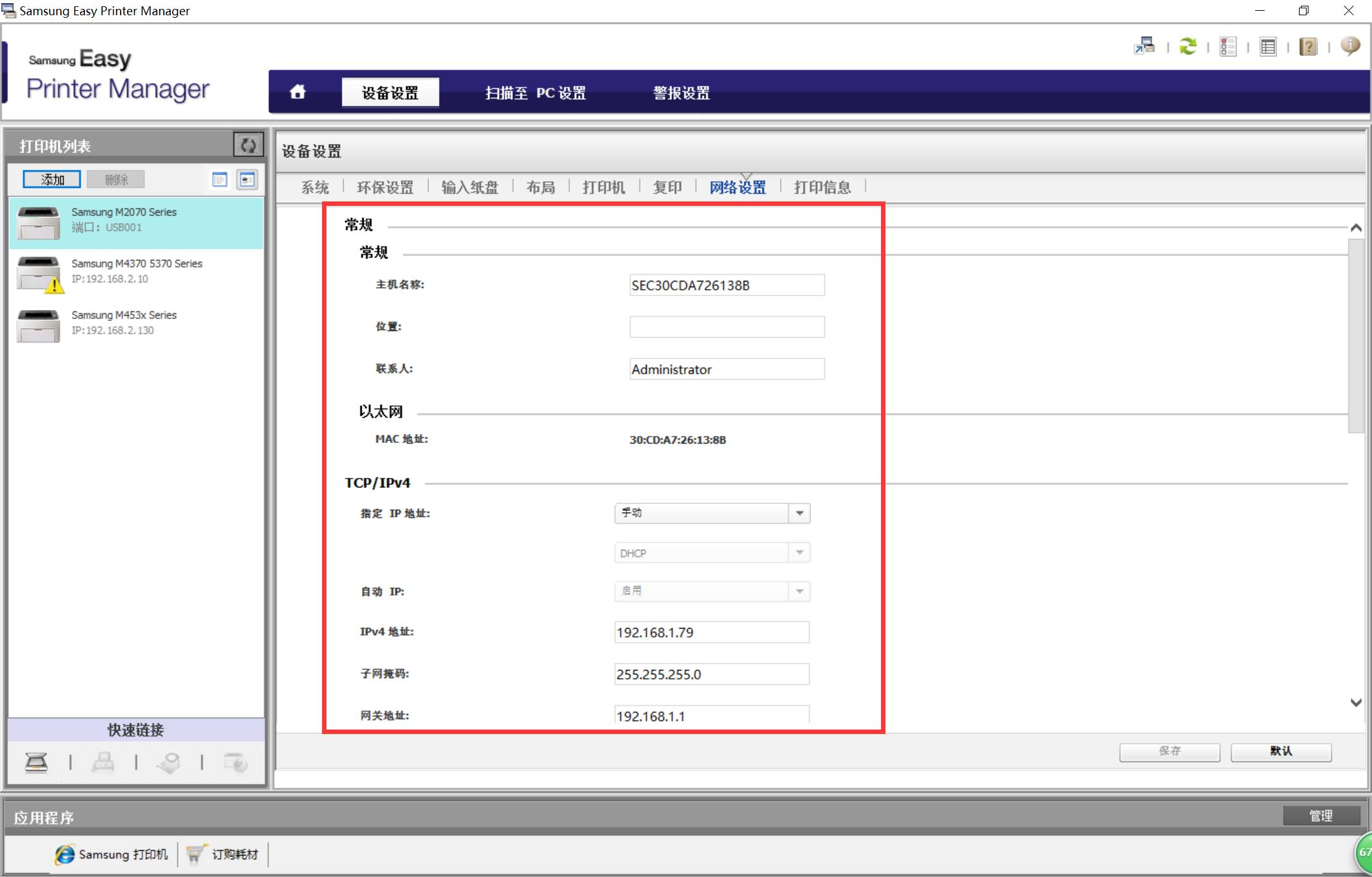Screen dimensions: 1372x877
Task: Click the green refresh arrows icon
Action: point(1188,46)
